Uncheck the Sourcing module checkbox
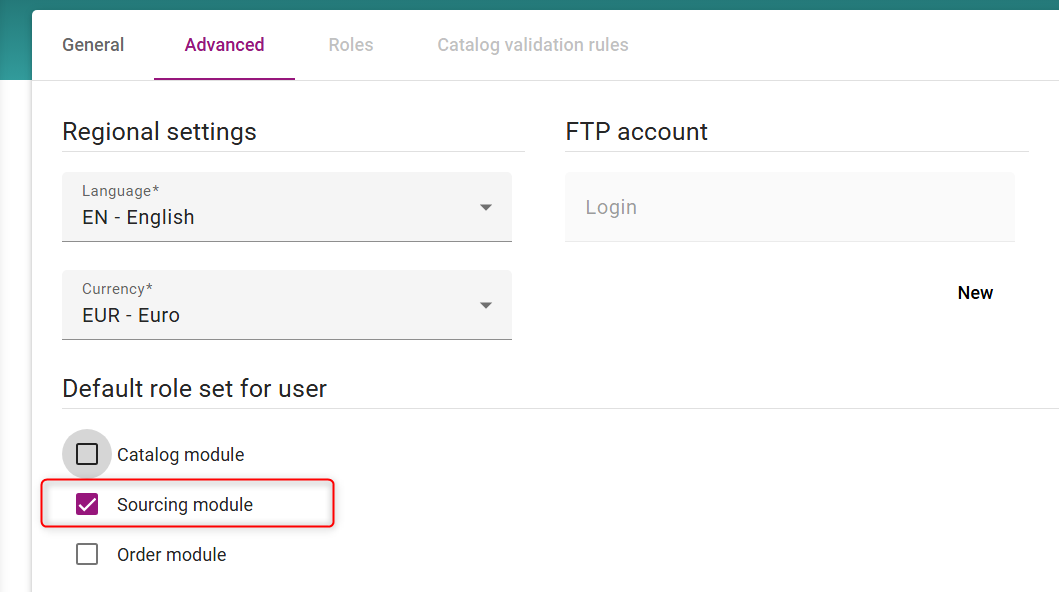 87,504
